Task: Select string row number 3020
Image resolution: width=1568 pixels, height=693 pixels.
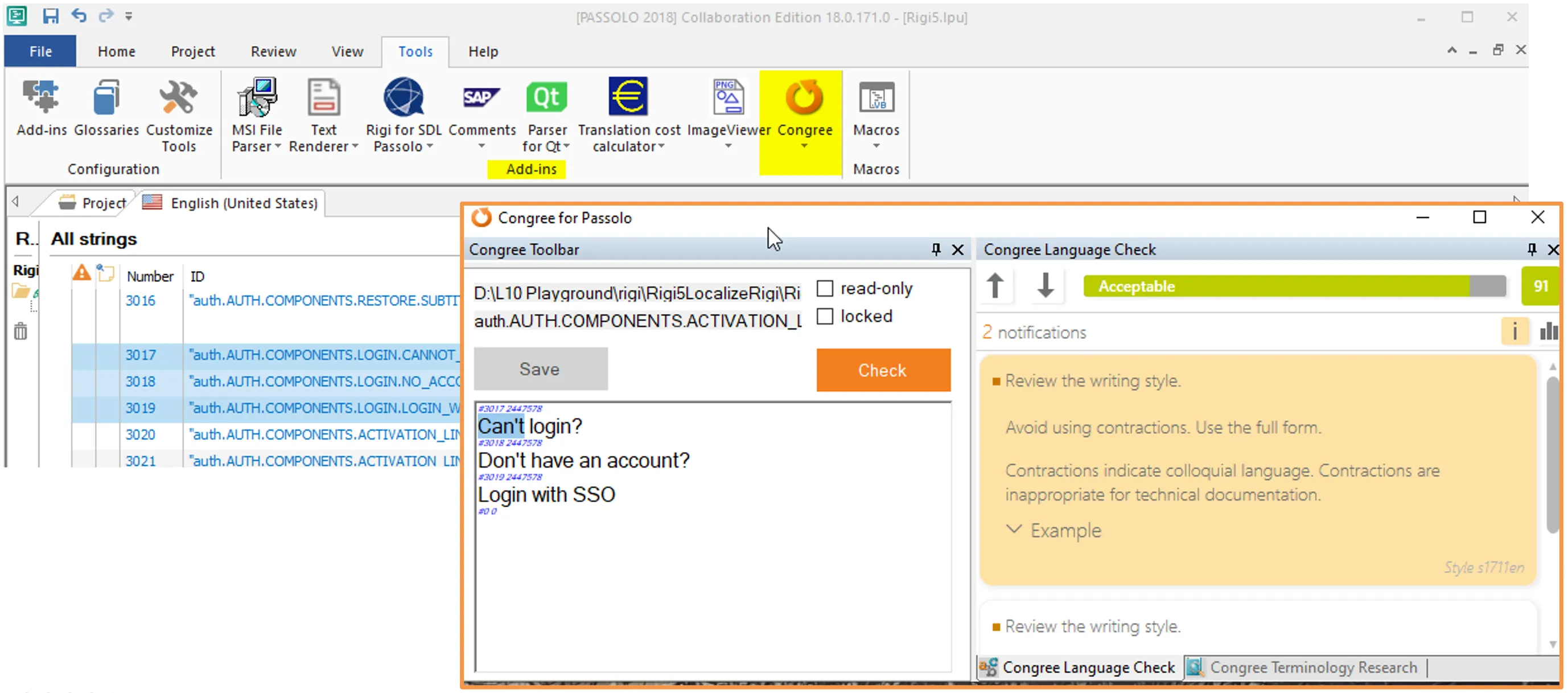Action: coord(266,435)
